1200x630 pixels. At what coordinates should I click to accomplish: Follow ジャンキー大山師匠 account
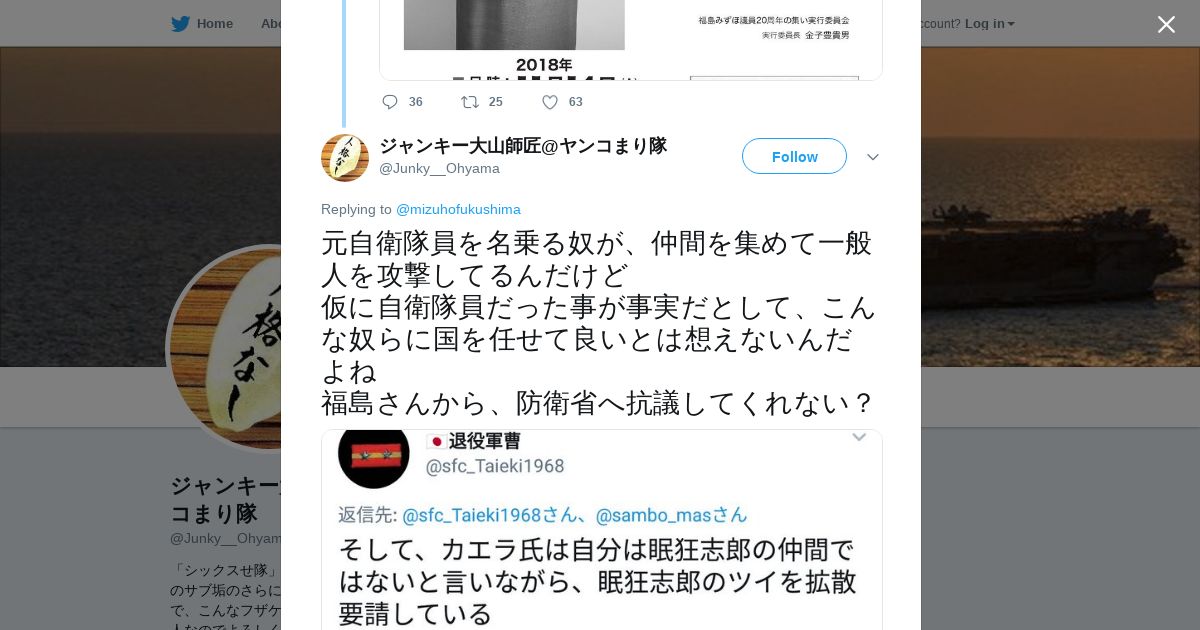point(794,156)
